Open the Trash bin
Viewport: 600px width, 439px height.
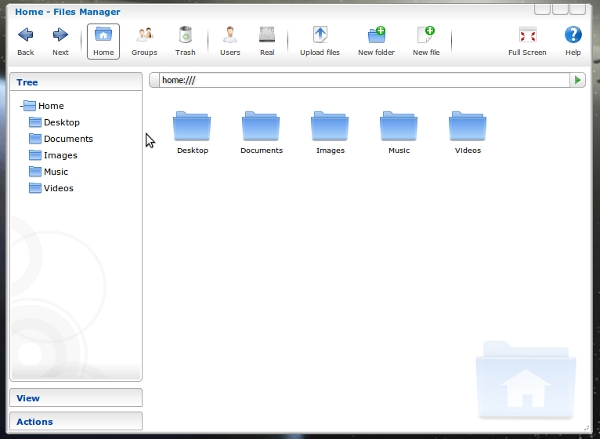185,41
